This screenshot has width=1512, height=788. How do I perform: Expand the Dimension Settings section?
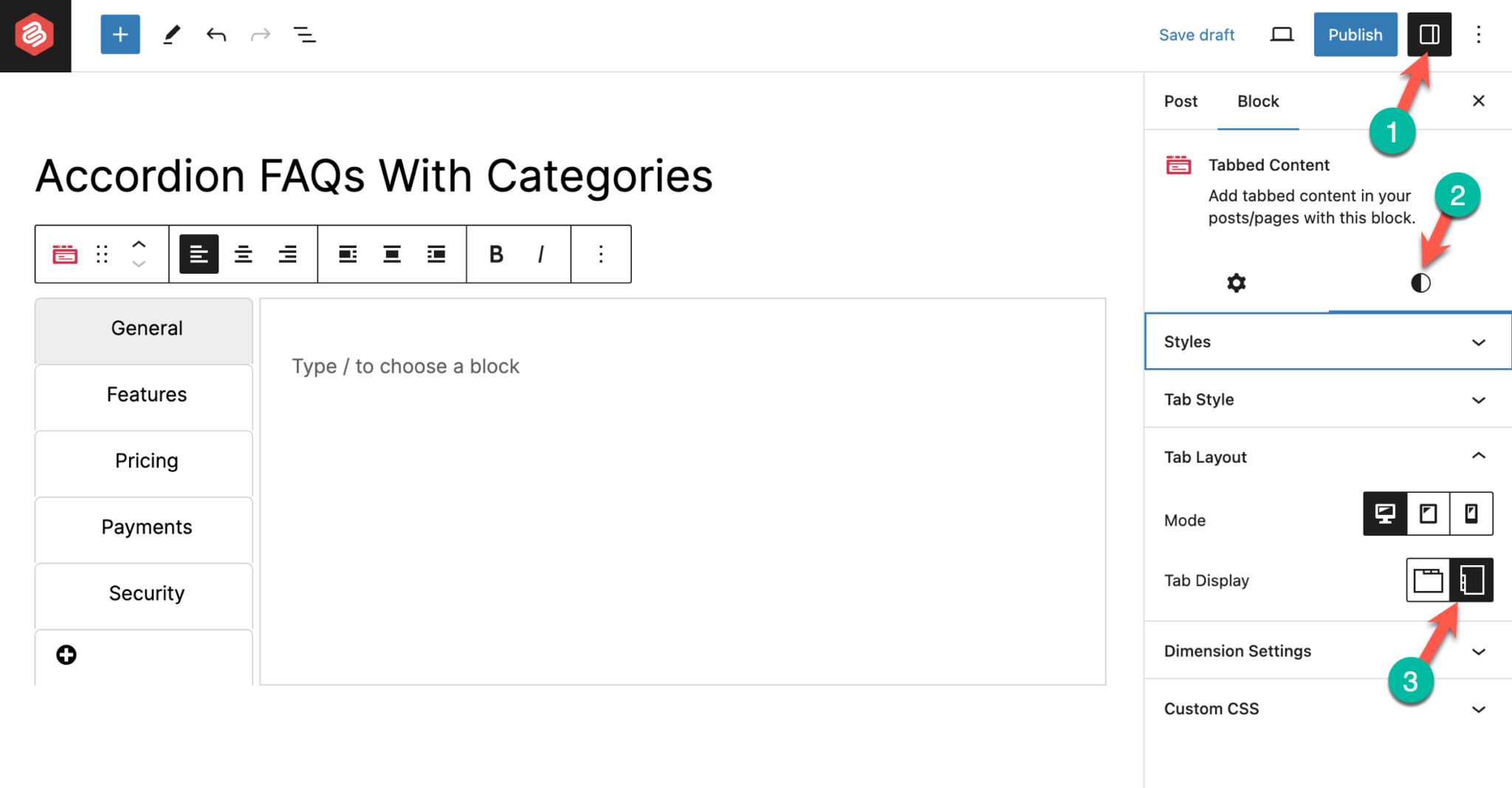point(1479,652)
